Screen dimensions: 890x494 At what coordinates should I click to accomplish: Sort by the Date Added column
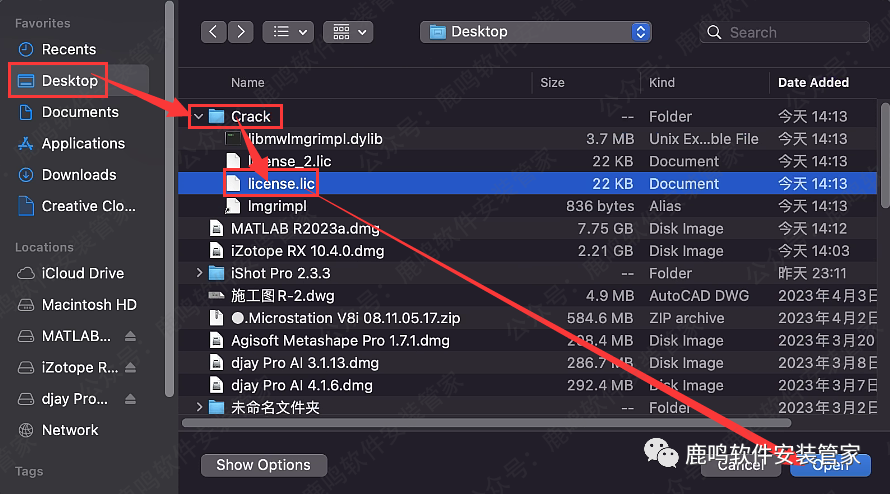click(813, 83)
